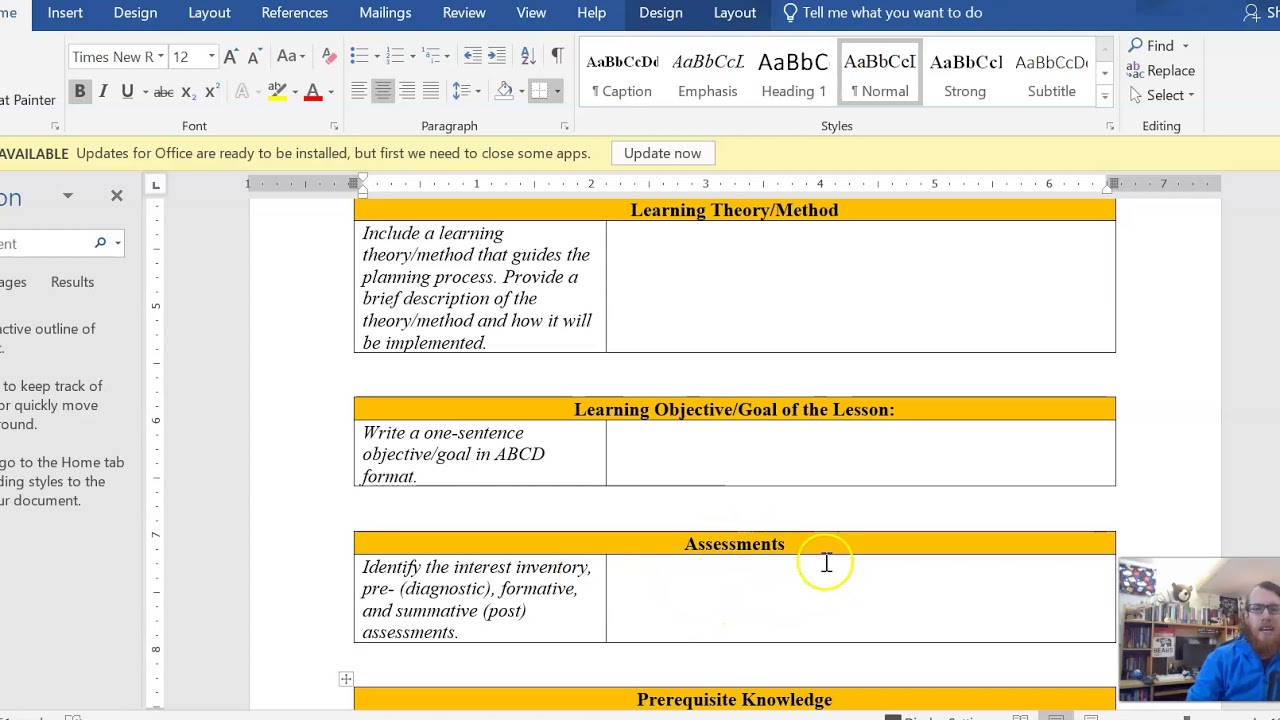Screen dimensions: 1280x720
Task: Close the Navigation pane
Action: (x=117, y=196)
